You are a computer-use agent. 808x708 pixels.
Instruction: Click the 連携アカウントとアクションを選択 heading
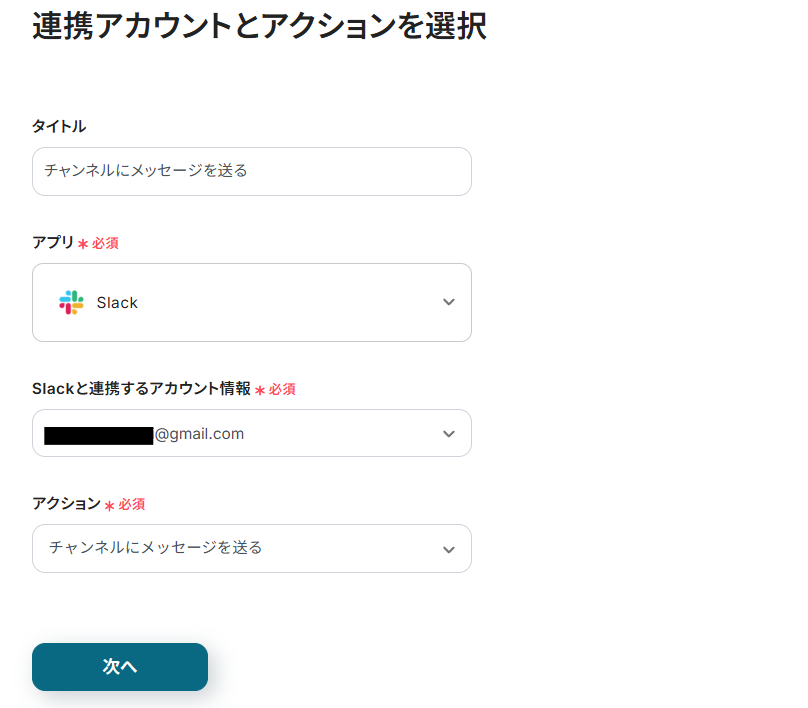[x=259, y=27]
